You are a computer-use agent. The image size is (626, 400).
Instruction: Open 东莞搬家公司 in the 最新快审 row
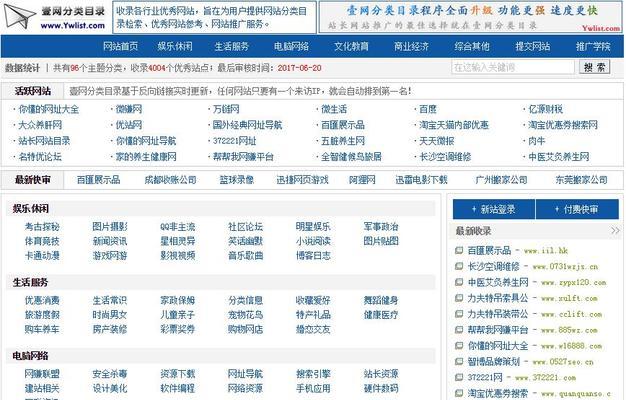click(x=581, y=180)
